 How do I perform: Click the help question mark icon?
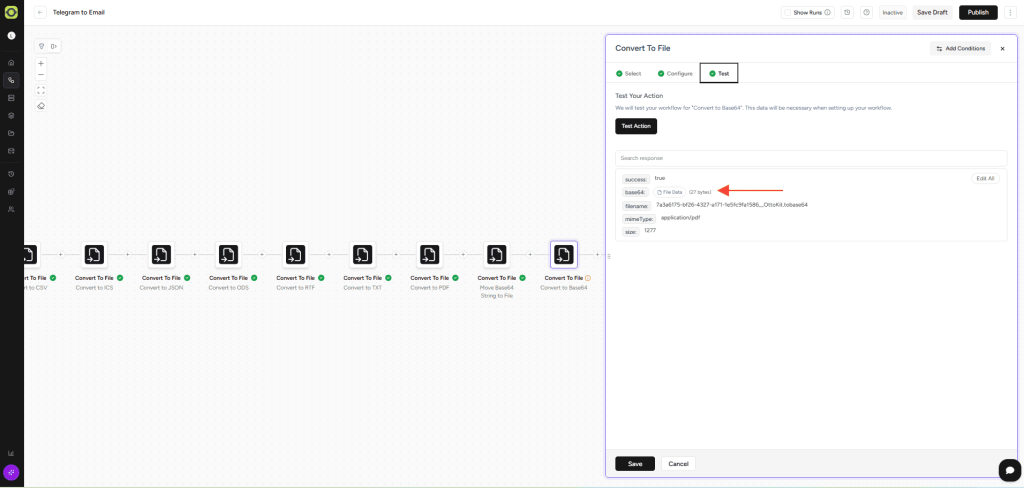(x=866, y=13)
